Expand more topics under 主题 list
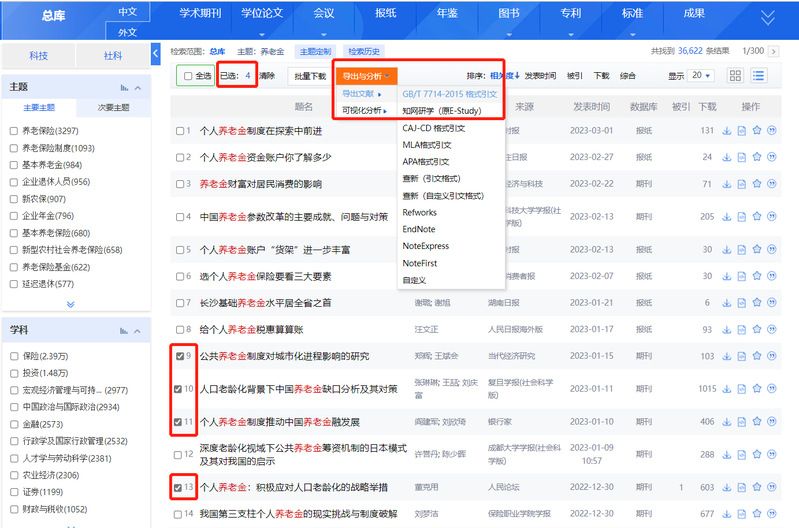The height and width of the screenshot is (528, 799). click(70, 304)
